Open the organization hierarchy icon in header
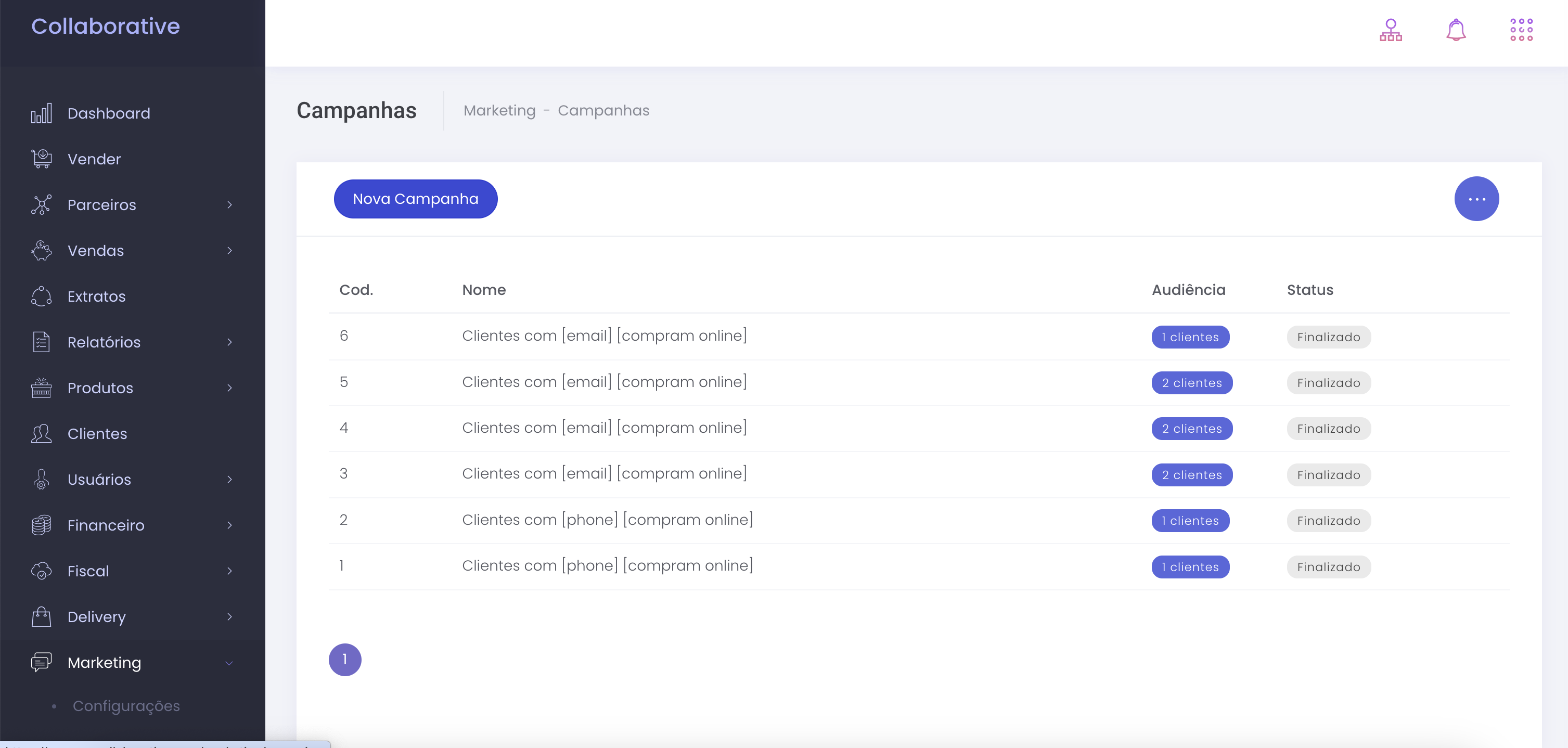1568x748 pixels. click(x=1391, y=30)
